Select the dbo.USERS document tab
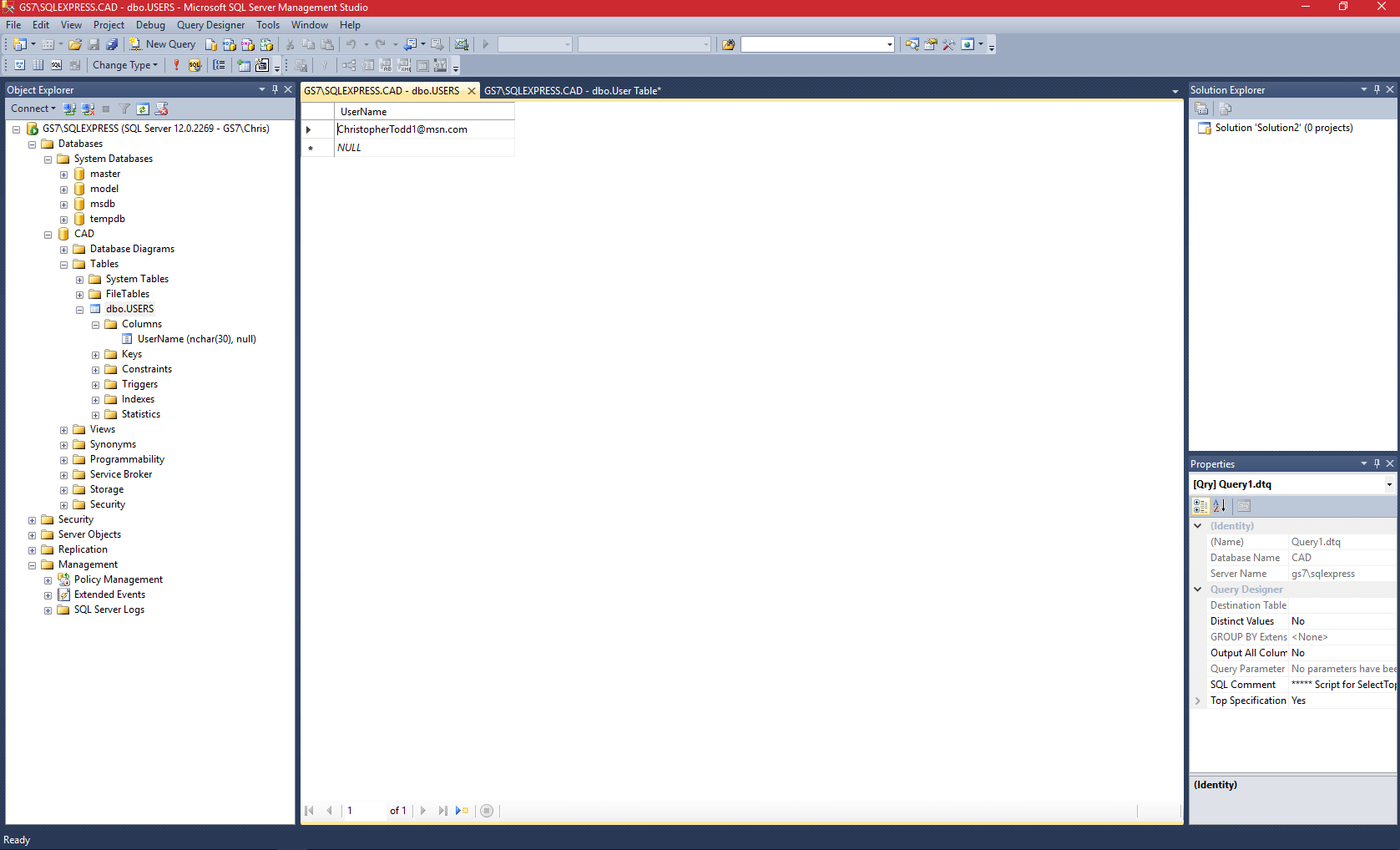This screenshot has width=1400, height=850. [x=382, y=91]
